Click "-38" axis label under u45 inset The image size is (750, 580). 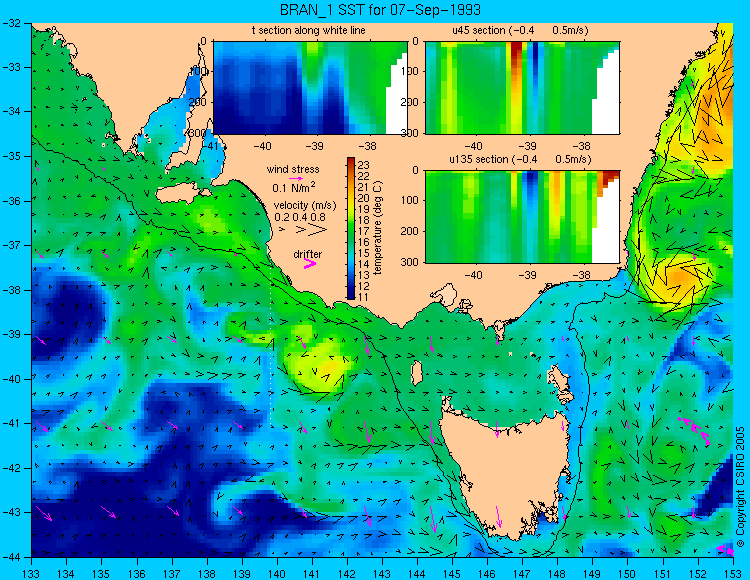click(x=582, y=146)
